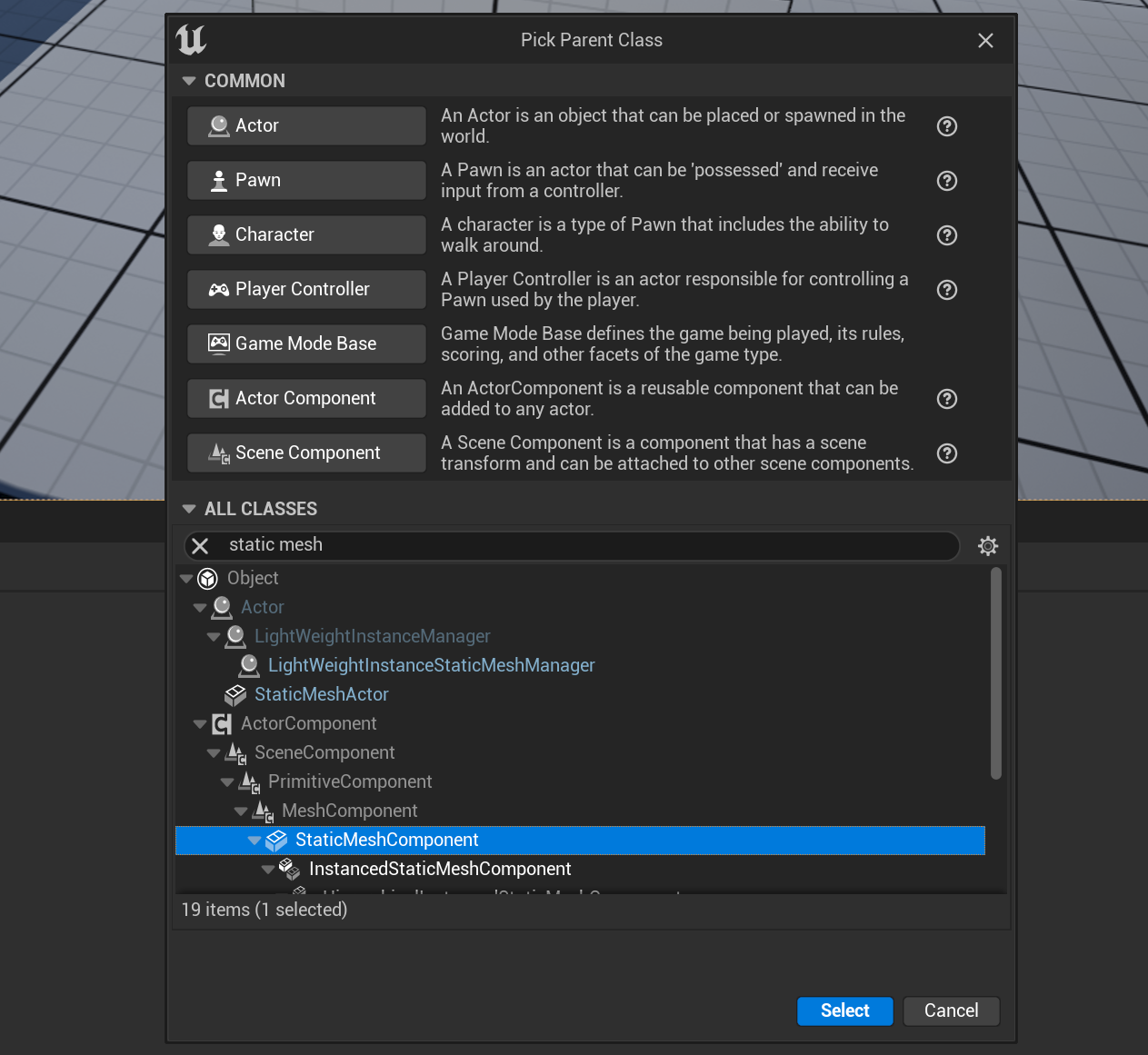Screen dimensions: 1148x1055
Task: Click the Actor tree row icon
Action: (x=222, y=607)
